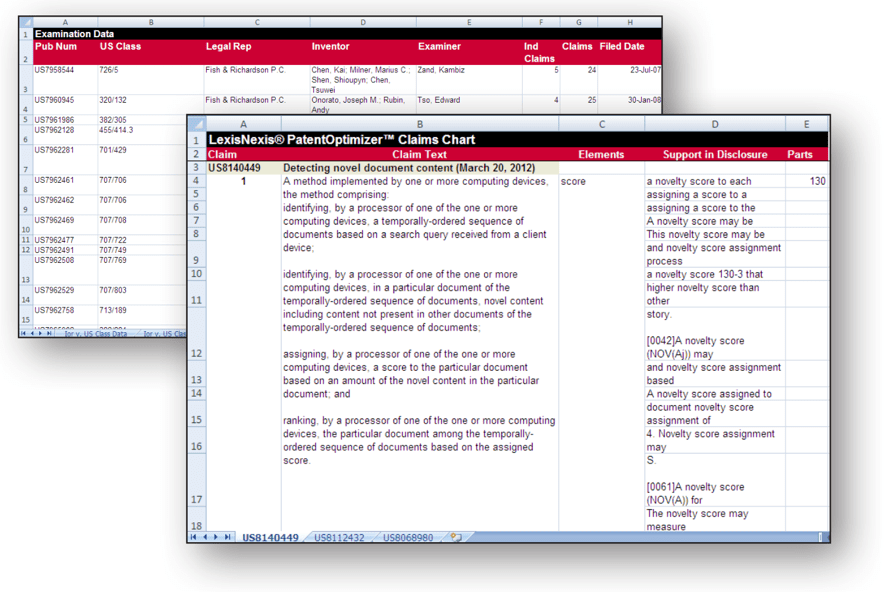Click 'a novelty score 130-3 that' cell
This screenshot has height=592, width=885.
(x=715, y=274)
